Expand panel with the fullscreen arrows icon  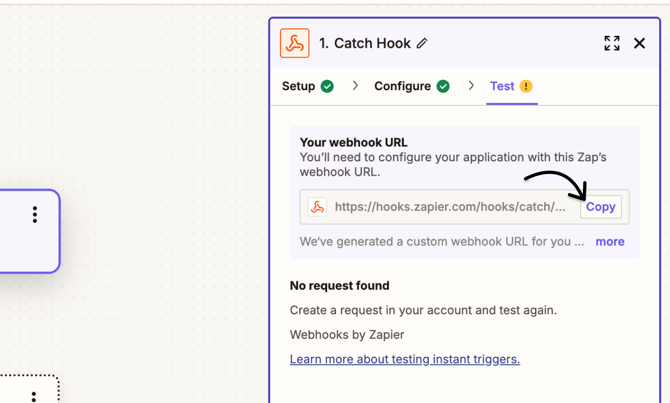pos(612,43)
